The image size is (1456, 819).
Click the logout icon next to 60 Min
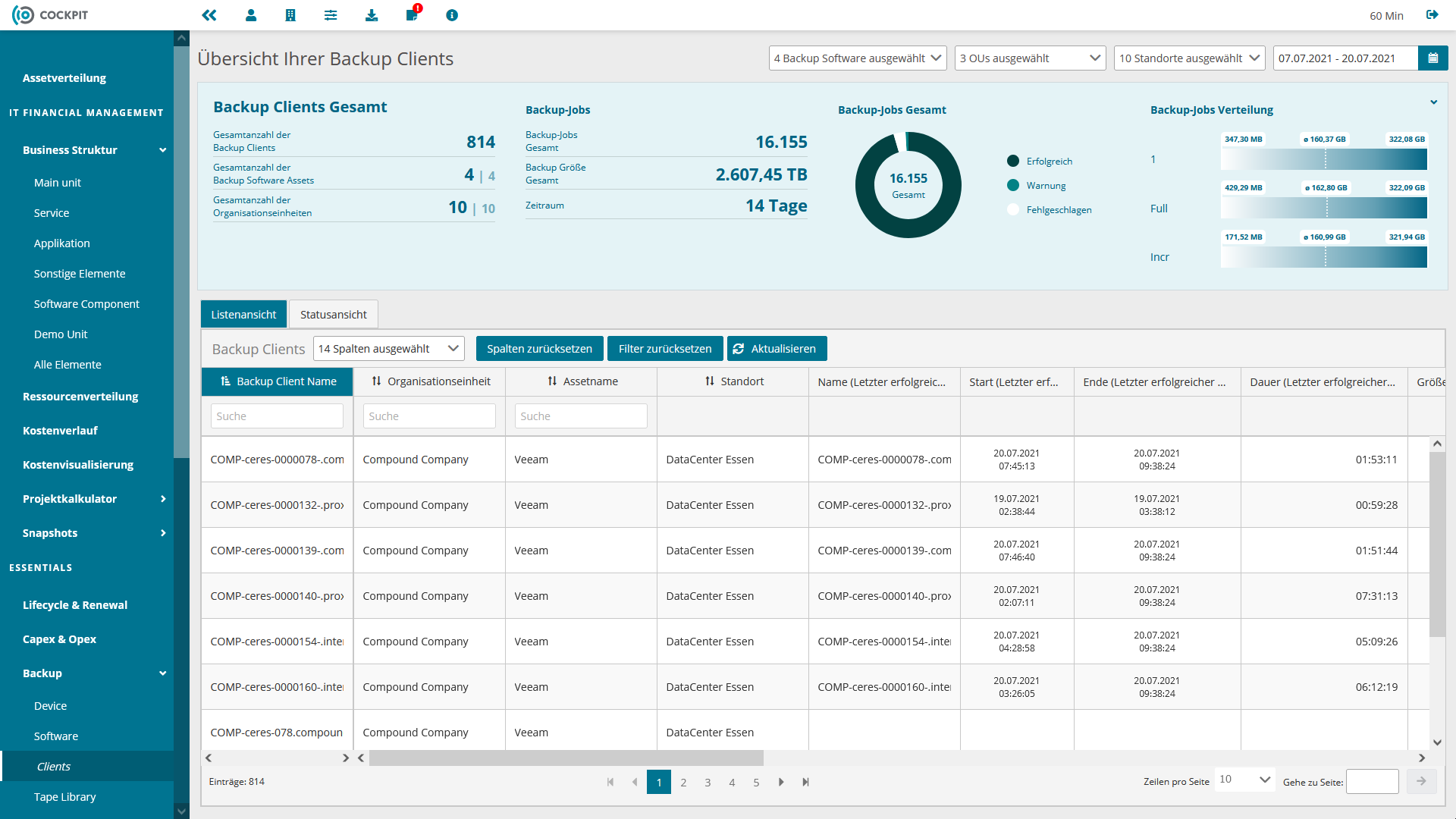click(1432, 15)
